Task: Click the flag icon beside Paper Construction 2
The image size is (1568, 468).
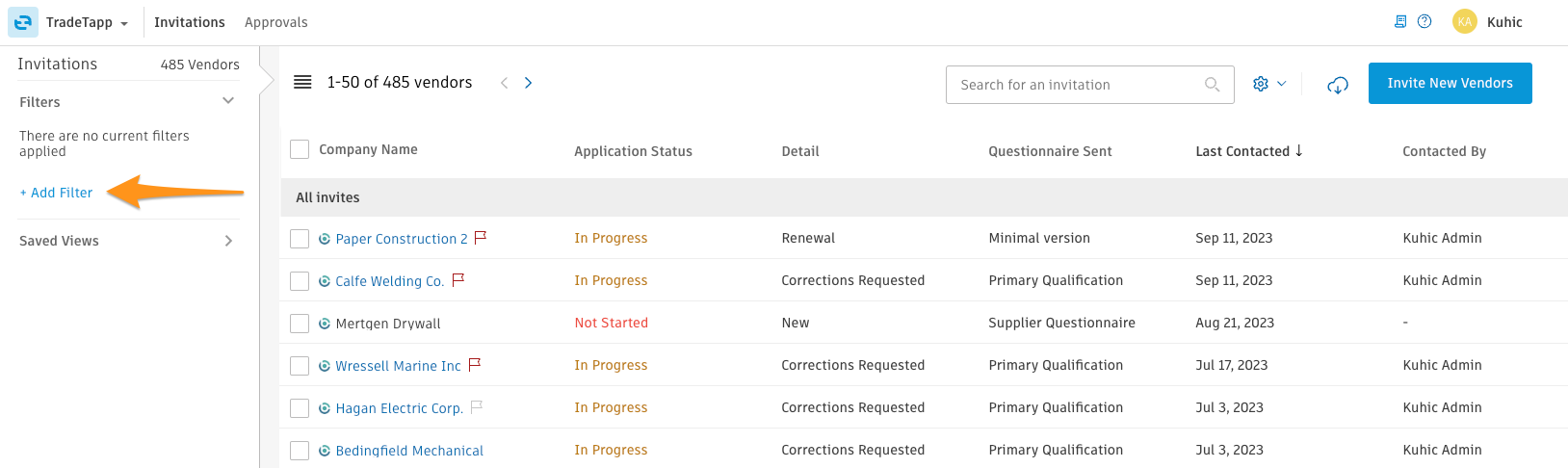Action: click(481, 237)
